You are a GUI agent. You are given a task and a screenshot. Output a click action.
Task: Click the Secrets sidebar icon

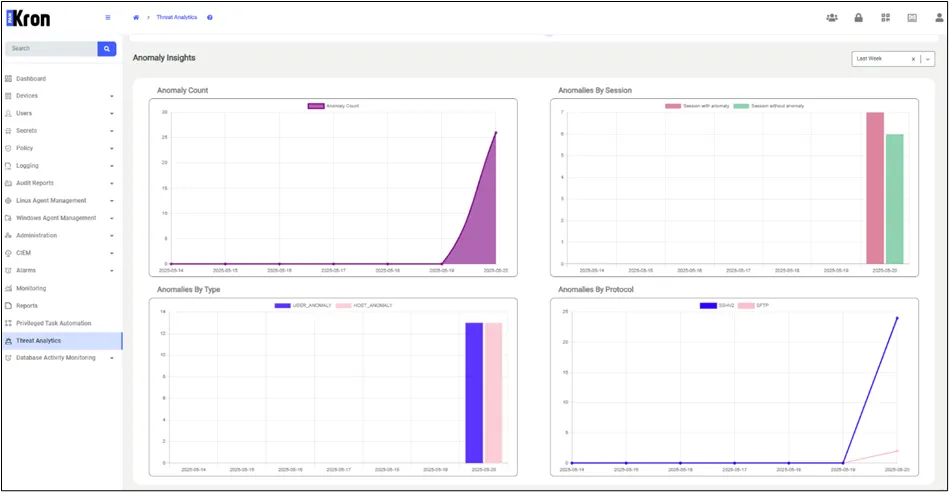tap(8, 131)
